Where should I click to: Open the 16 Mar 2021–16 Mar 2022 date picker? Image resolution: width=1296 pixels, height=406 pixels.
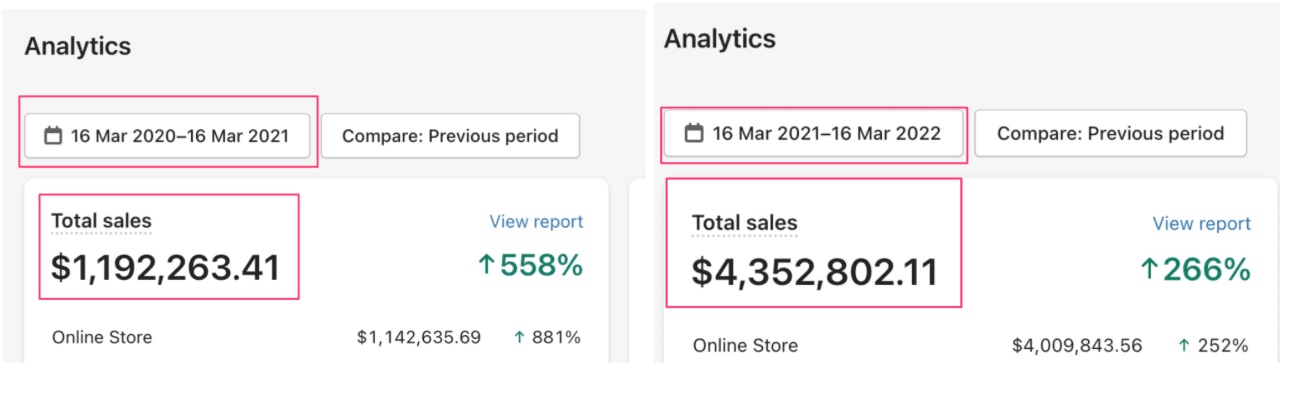point(813,133)
